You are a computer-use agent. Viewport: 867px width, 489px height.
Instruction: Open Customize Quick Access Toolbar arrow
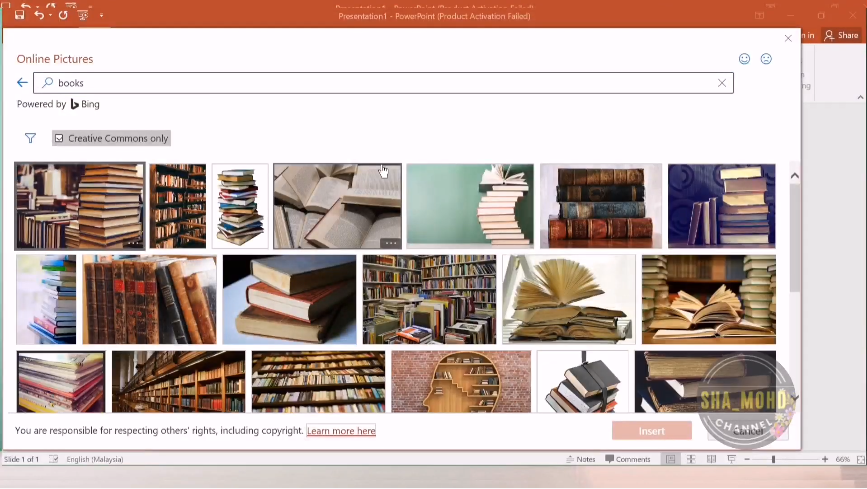[x=101, y=15]
